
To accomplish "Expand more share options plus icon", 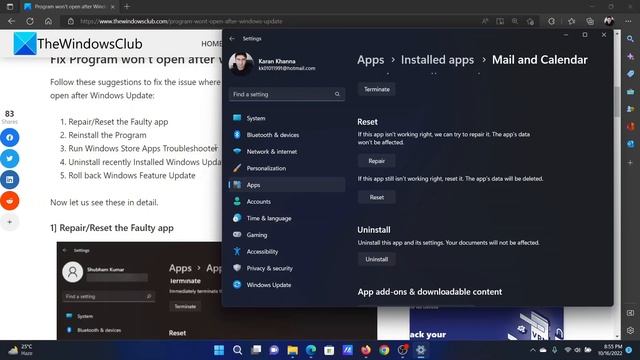I will pos(10,222).
